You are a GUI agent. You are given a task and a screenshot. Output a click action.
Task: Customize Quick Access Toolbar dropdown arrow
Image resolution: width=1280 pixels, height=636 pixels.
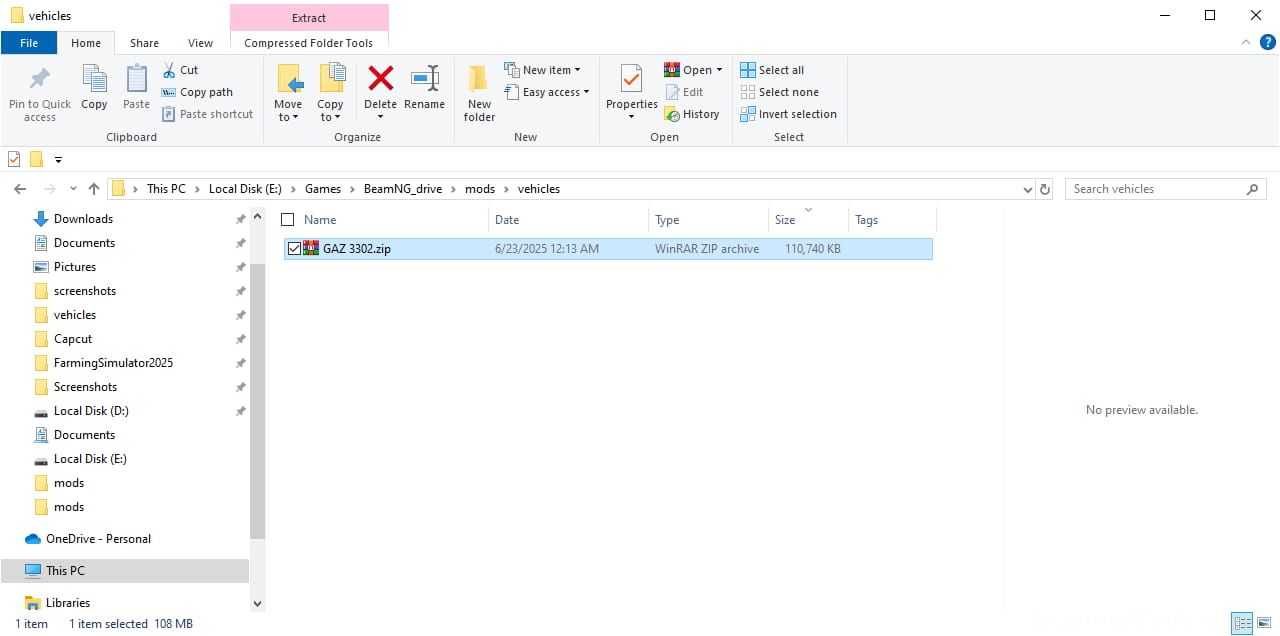pyautogui.click(x=58, y=160)
